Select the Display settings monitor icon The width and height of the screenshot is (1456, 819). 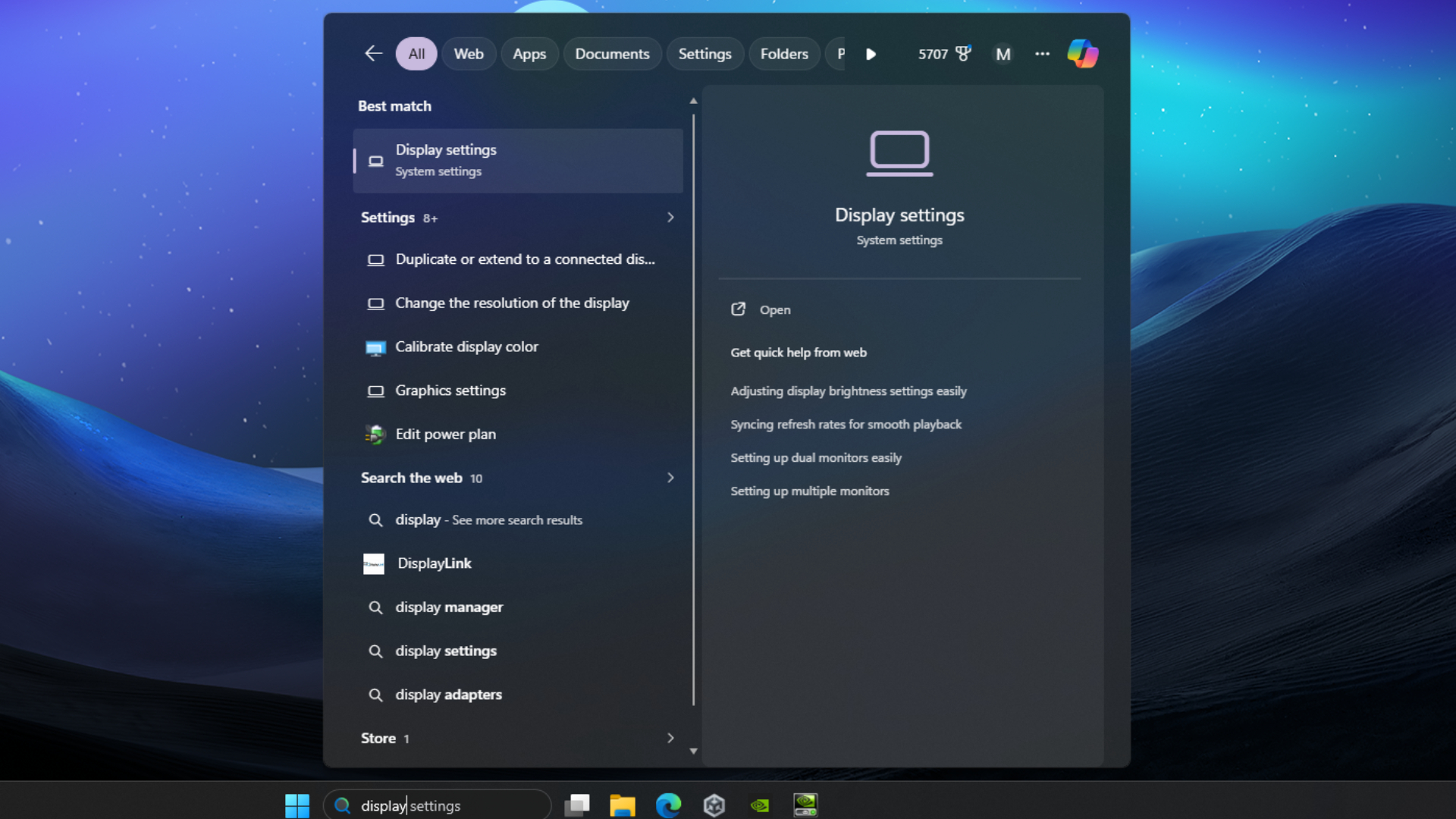(376, 160)
